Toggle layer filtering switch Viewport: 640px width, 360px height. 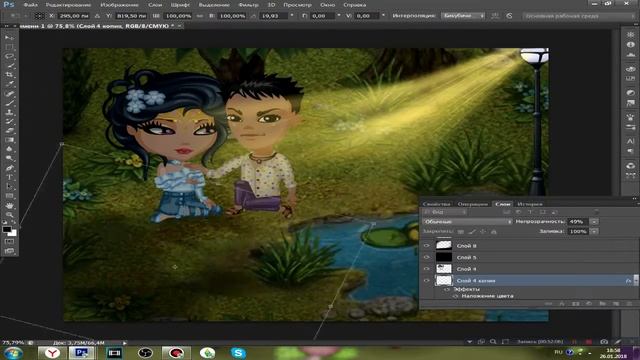coord(596,212)
